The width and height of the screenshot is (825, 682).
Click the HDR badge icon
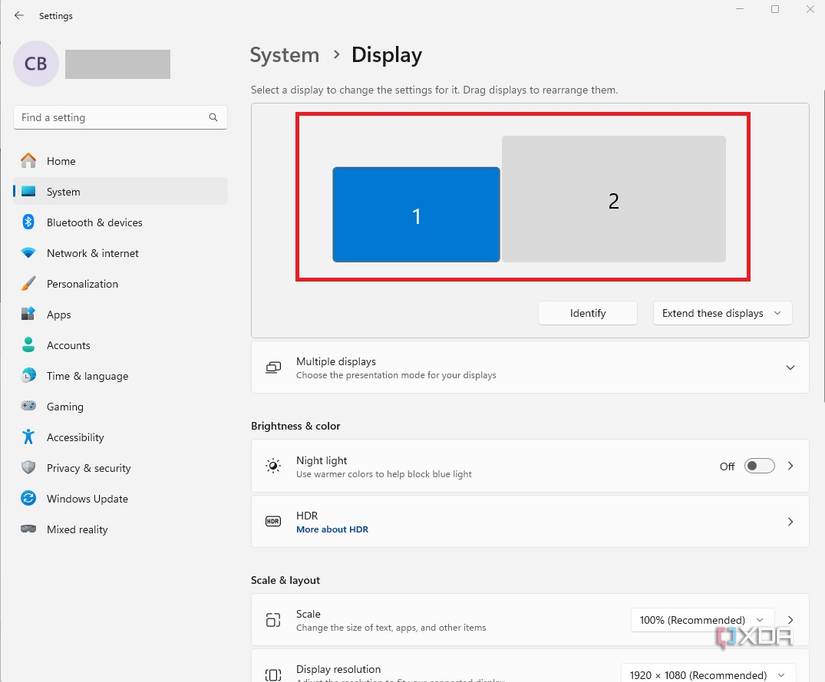[x=273, y=521]
